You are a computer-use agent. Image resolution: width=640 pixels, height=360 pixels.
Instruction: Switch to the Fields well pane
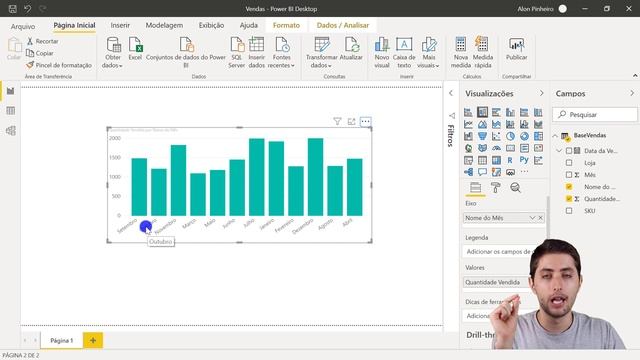click(x=476, y=188)
